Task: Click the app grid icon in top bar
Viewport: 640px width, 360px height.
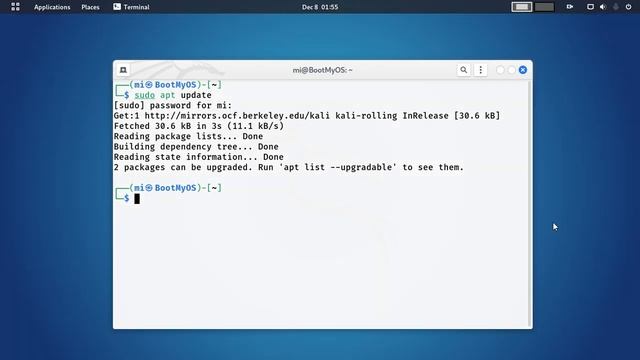Action: (x=16, y=7)
